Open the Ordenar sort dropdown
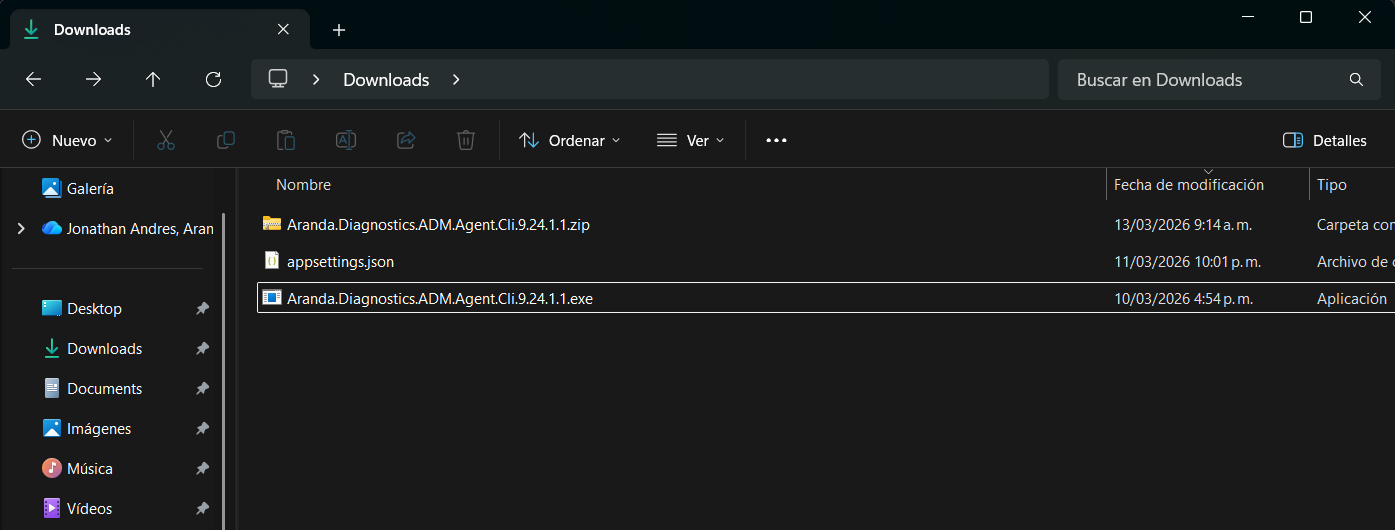This screenshot has height=530, width=1395. [570, 141]
